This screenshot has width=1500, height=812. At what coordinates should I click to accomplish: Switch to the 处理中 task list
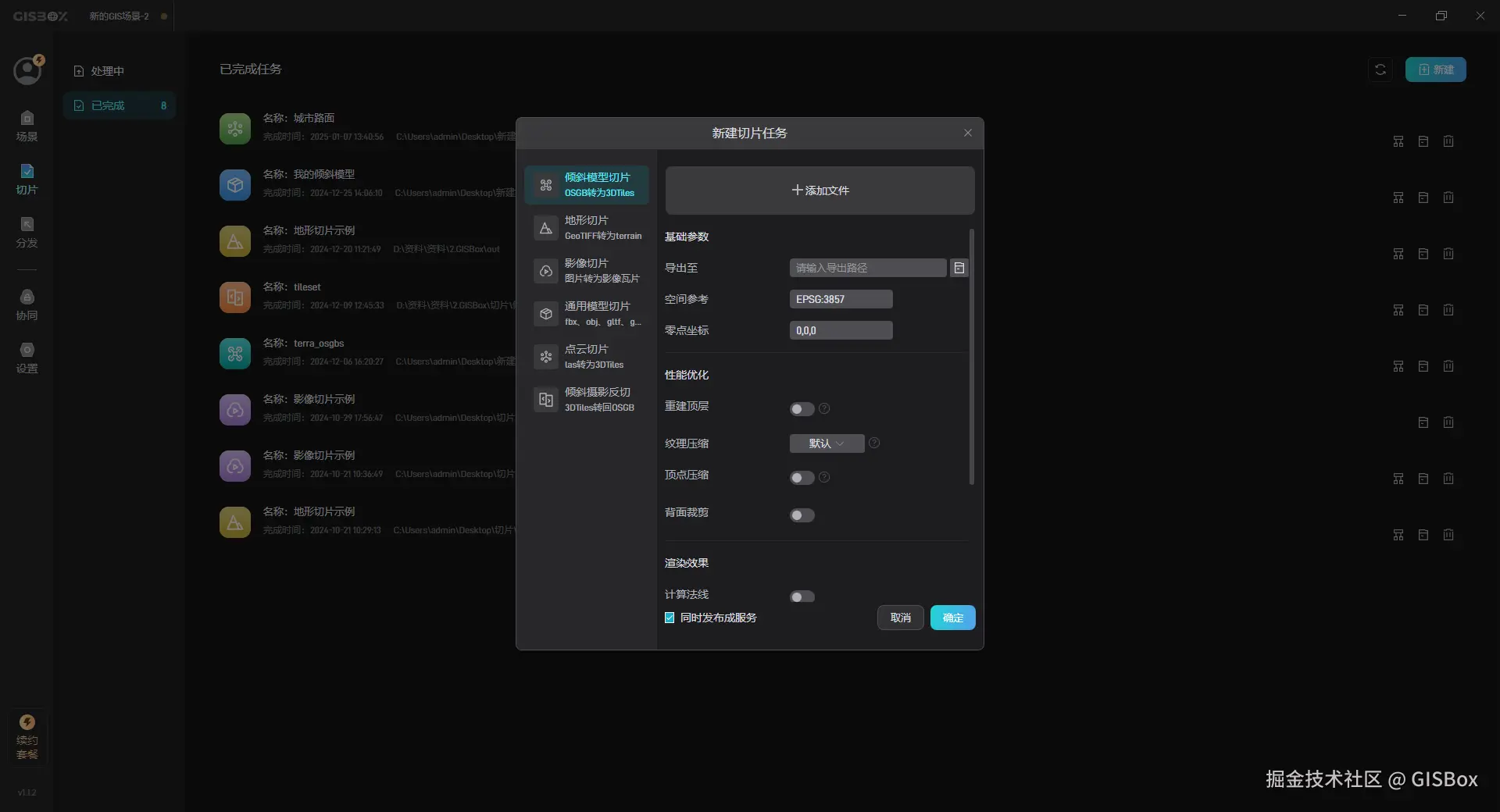click(119, 71)
